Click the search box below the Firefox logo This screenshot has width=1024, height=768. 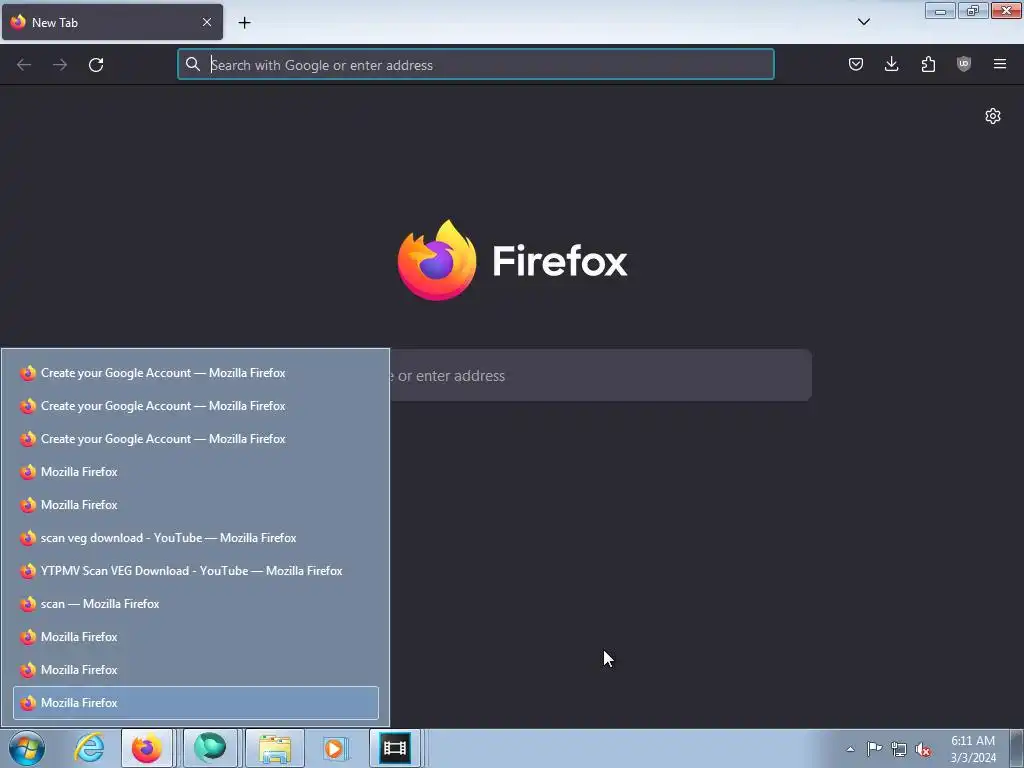coord(601,376)
